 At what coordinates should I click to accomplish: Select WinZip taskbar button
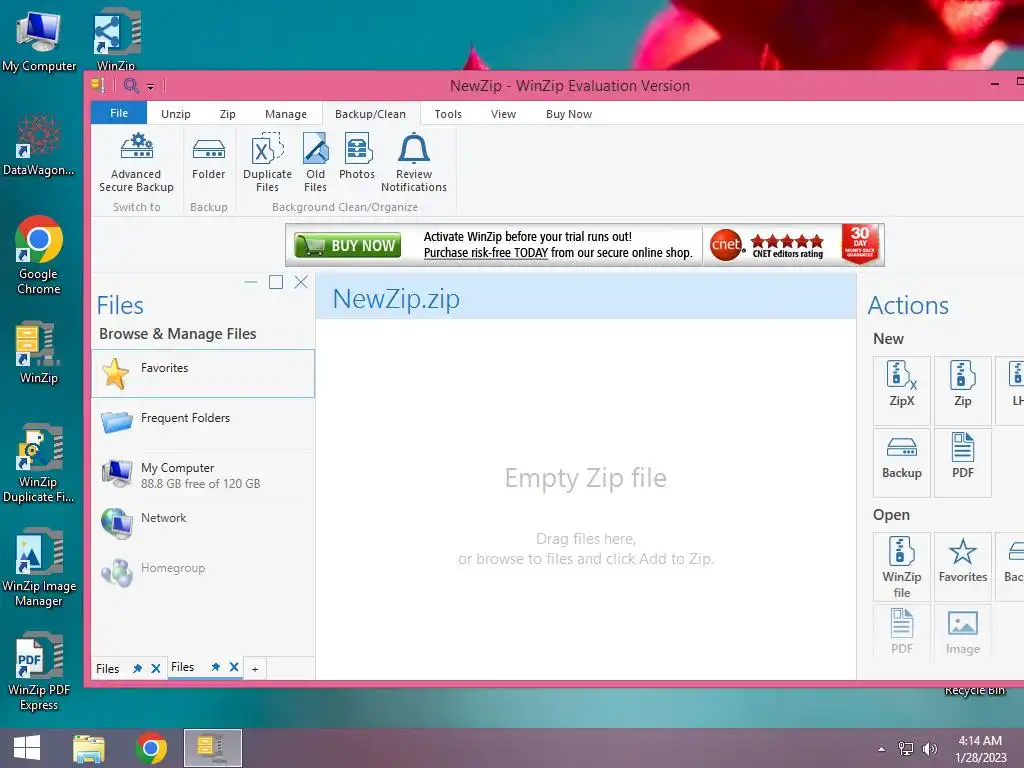click(x=213, y=748)
